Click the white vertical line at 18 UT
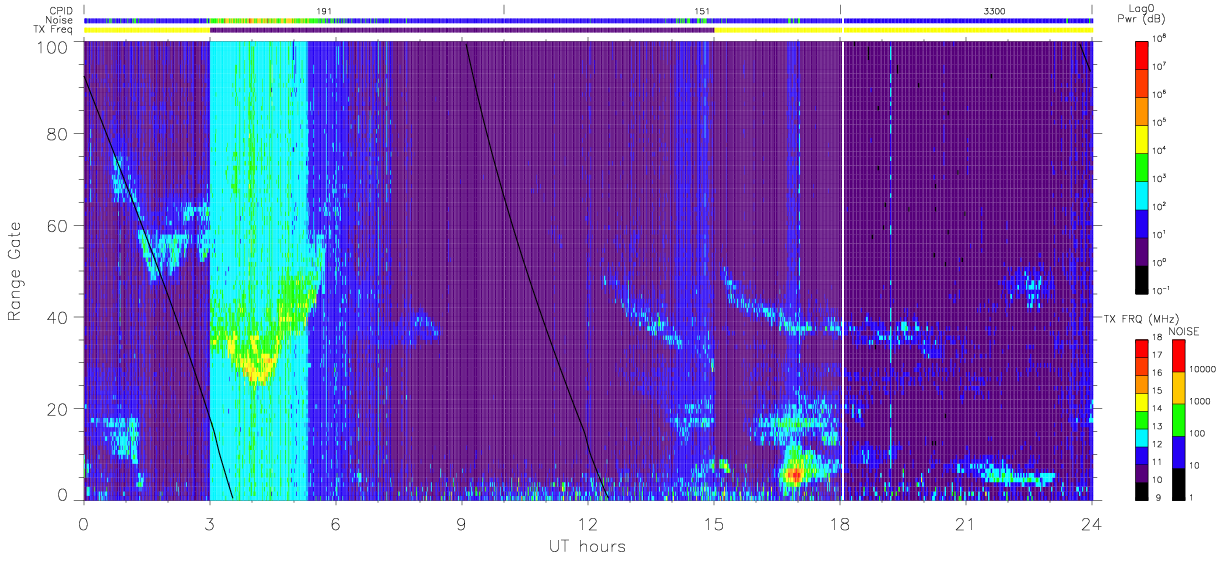Screen dimensions: 1228x567 tap(842, 270)
